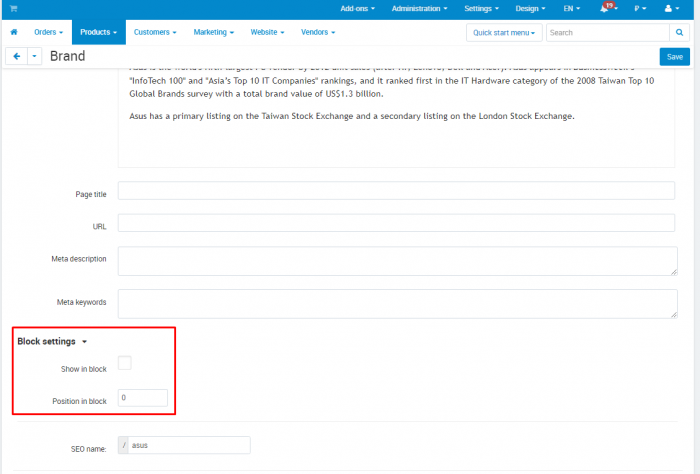Collapse the Block settings section
700x474 pixels.
52,341
